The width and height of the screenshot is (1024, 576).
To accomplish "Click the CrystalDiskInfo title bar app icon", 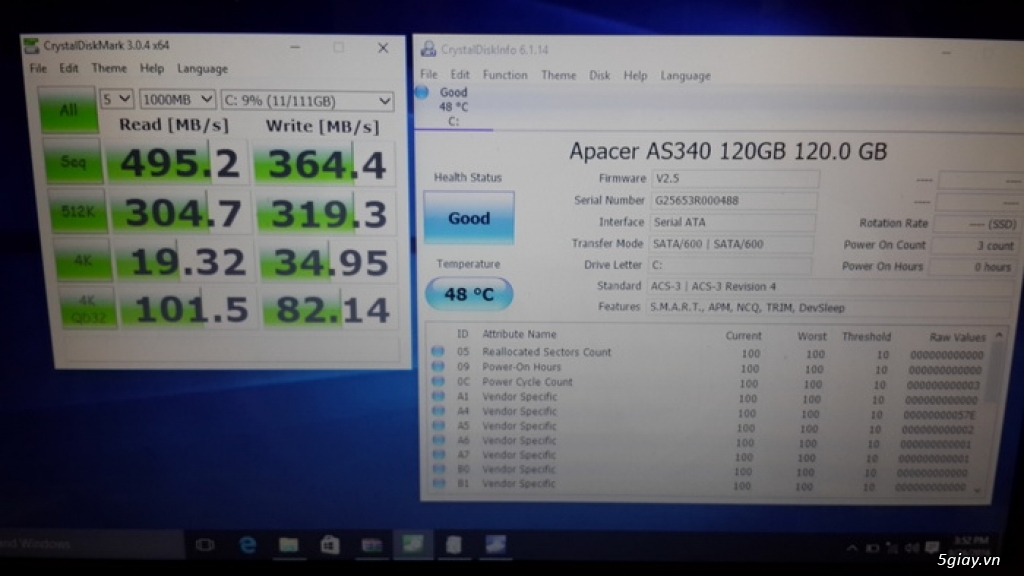I will coord(428,49).
